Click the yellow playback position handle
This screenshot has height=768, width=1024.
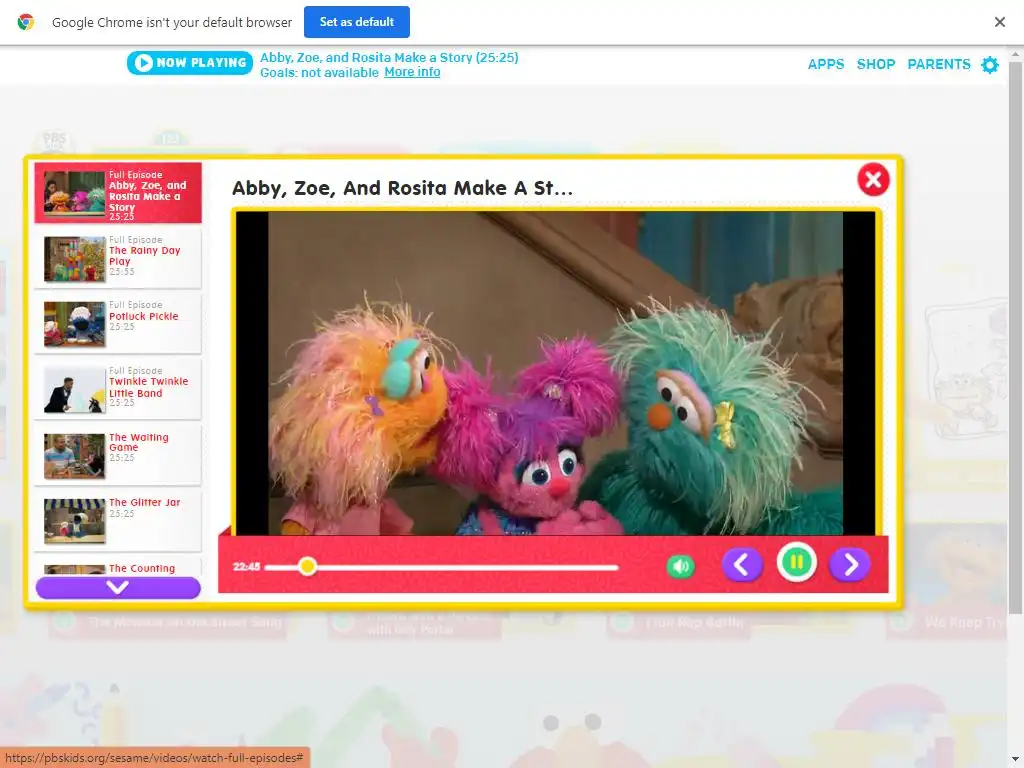[307, 566]
